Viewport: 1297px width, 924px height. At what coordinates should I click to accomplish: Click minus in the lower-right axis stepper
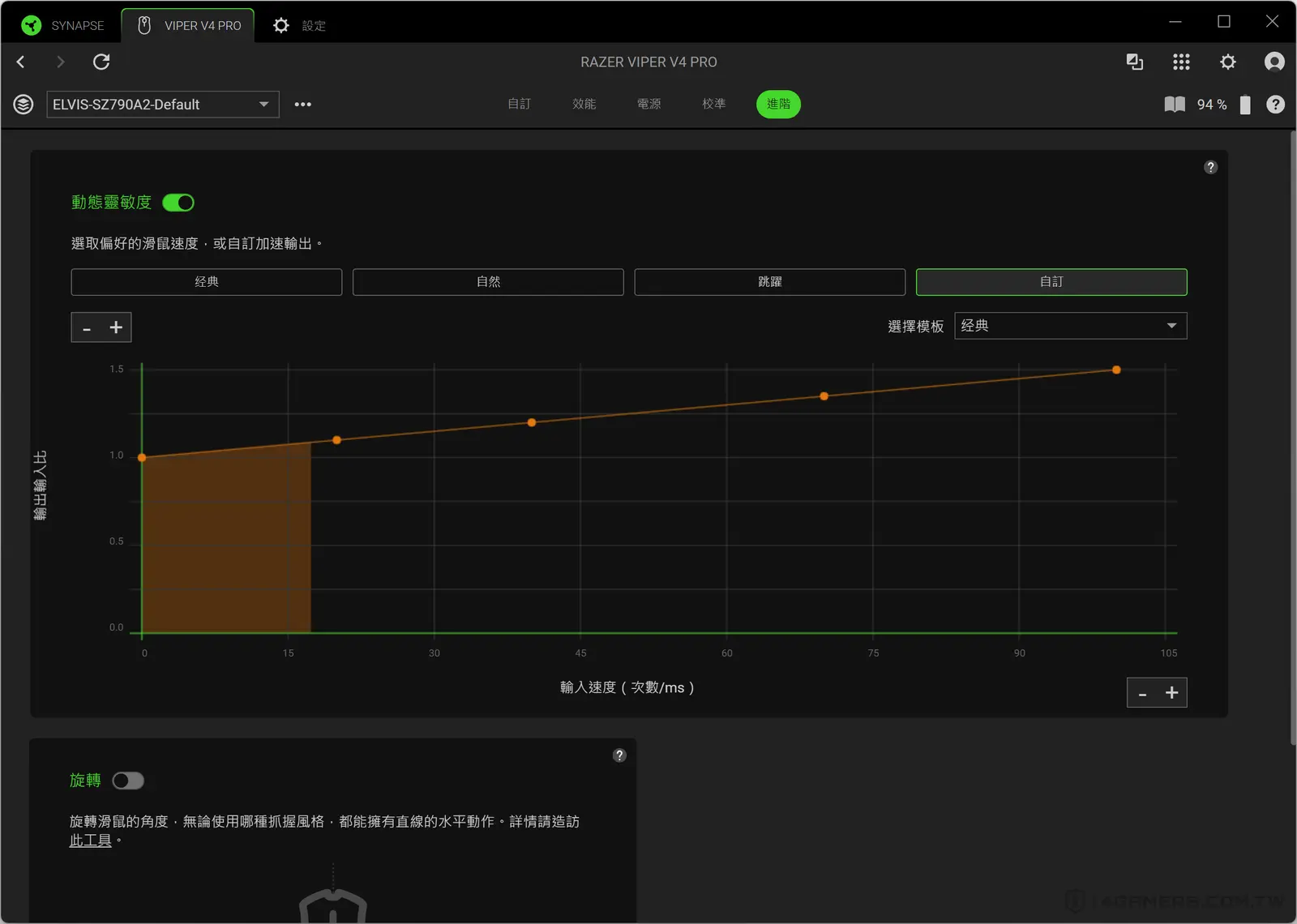(1142, 693)
